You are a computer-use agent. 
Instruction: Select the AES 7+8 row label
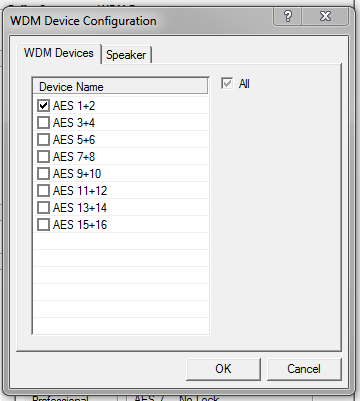coord(74,157)
